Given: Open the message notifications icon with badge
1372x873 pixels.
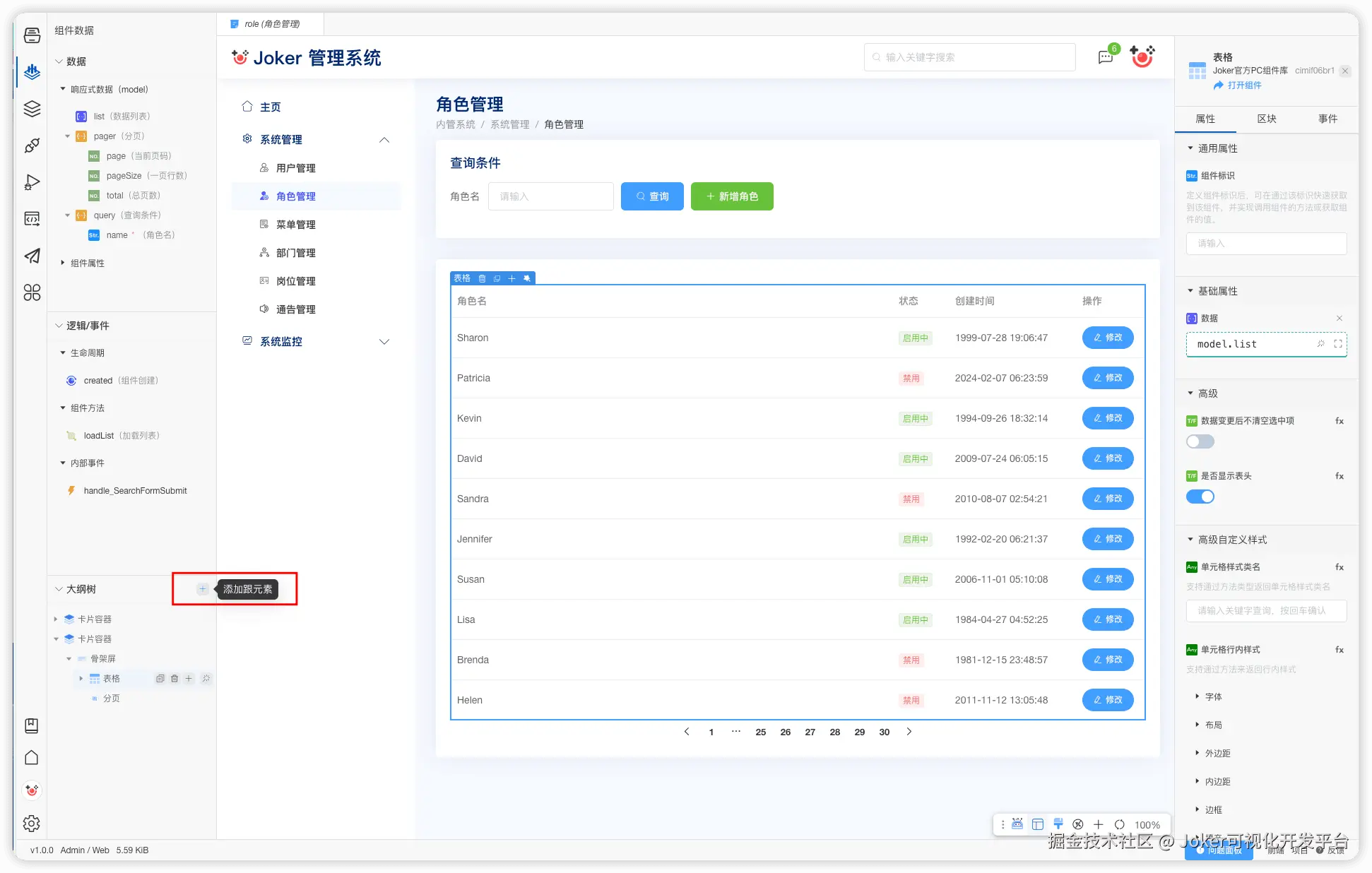Looking at the screenshot, I should point(1106,57).
